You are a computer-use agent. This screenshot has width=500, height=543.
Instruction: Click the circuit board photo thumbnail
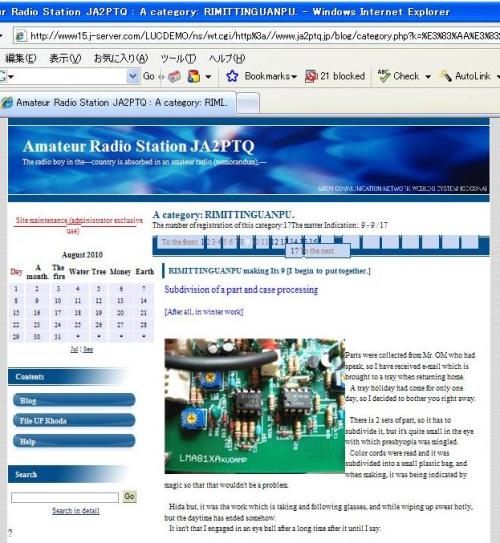(255, 406)
